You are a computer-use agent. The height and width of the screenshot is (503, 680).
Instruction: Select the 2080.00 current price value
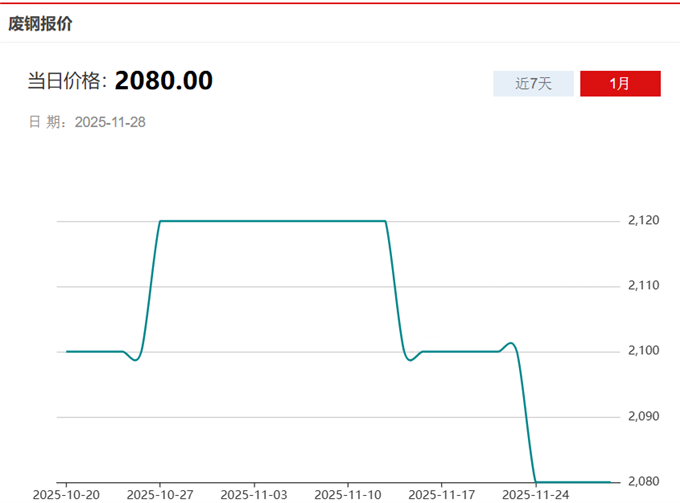point(163,81)
